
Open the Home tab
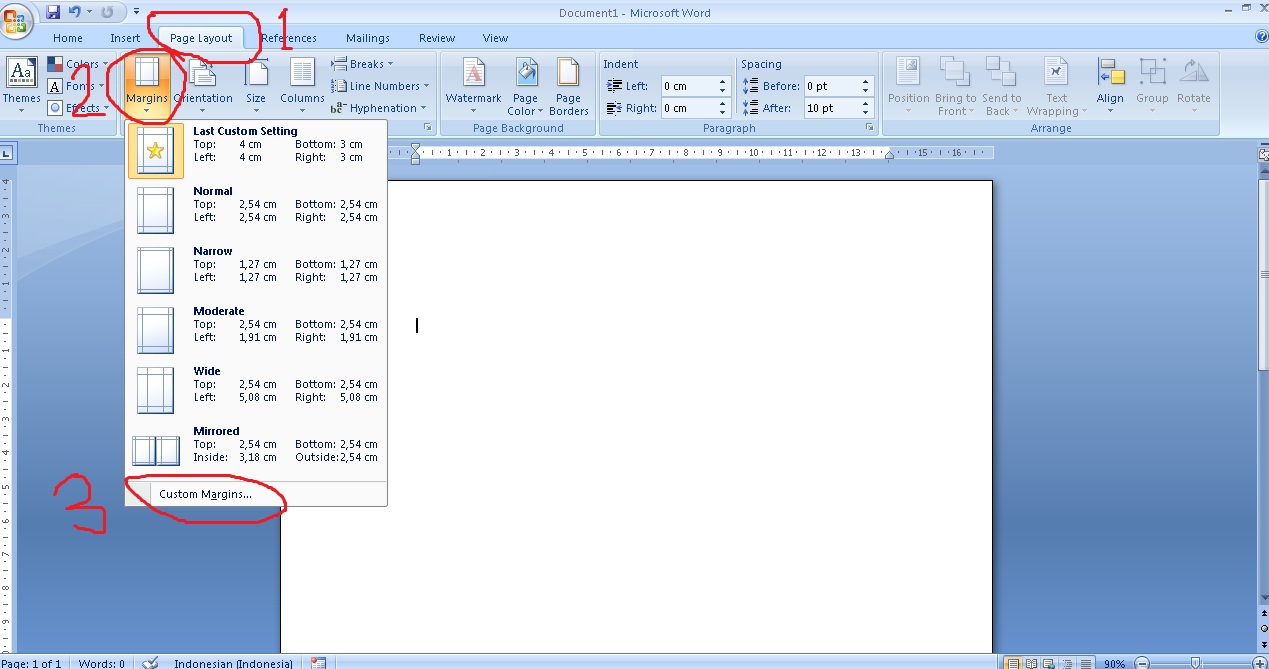tap(68, 38)
